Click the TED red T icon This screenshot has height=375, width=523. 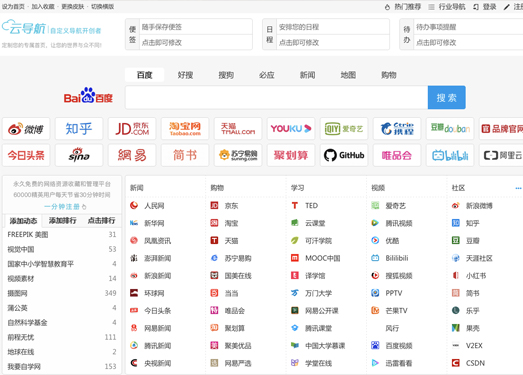click(x=295, y=206)
